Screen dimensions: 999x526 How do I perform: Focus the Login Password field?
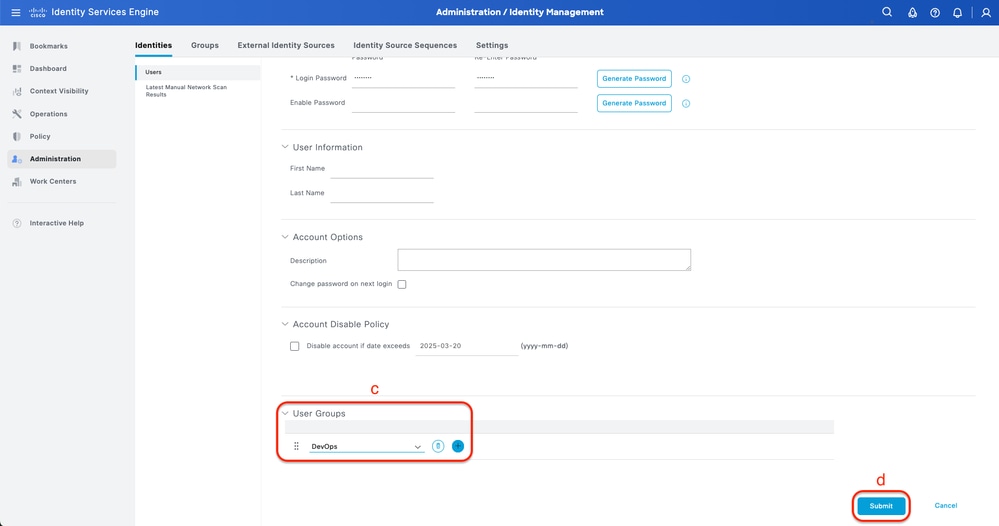pos(403,79)
